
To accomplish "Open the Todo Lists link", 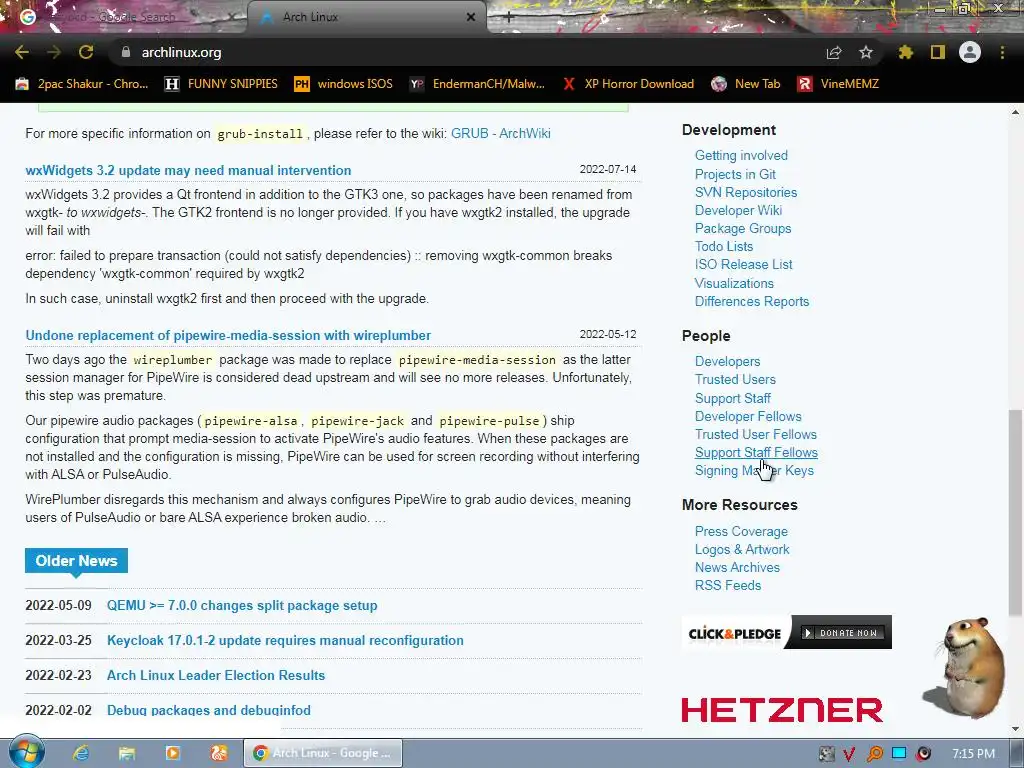I will point(724,246).
